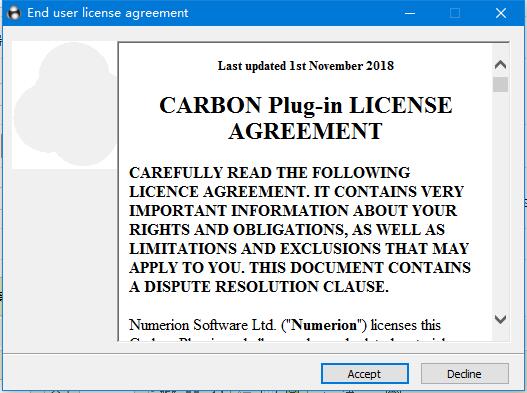Click the 'CARBON Plug-in LICENSE AGREEMENT' heading
This screenshot has height=393, width=527.
[x=306, y=118]
